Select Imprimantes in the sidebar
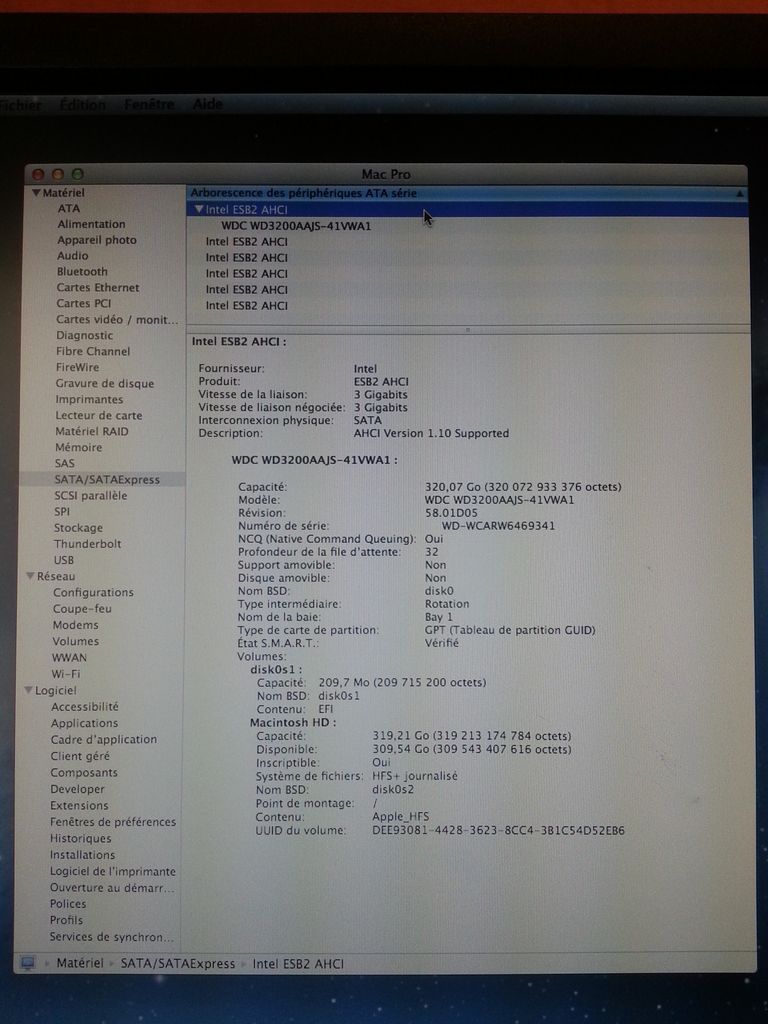This screenshot has height=1024, width=768. pos(89,399)
